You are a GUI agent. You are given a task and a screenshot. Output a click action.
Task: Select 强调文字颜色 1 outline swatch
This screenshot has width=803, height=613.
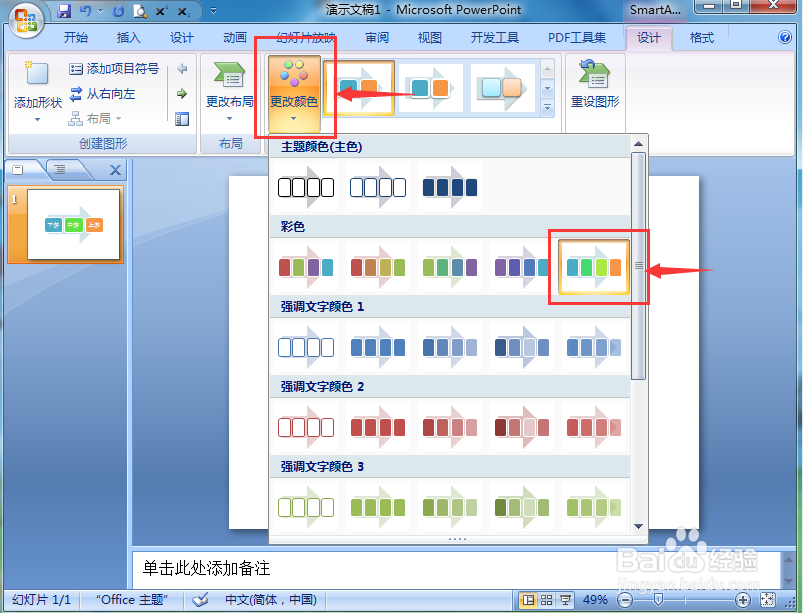click(306, 347)
